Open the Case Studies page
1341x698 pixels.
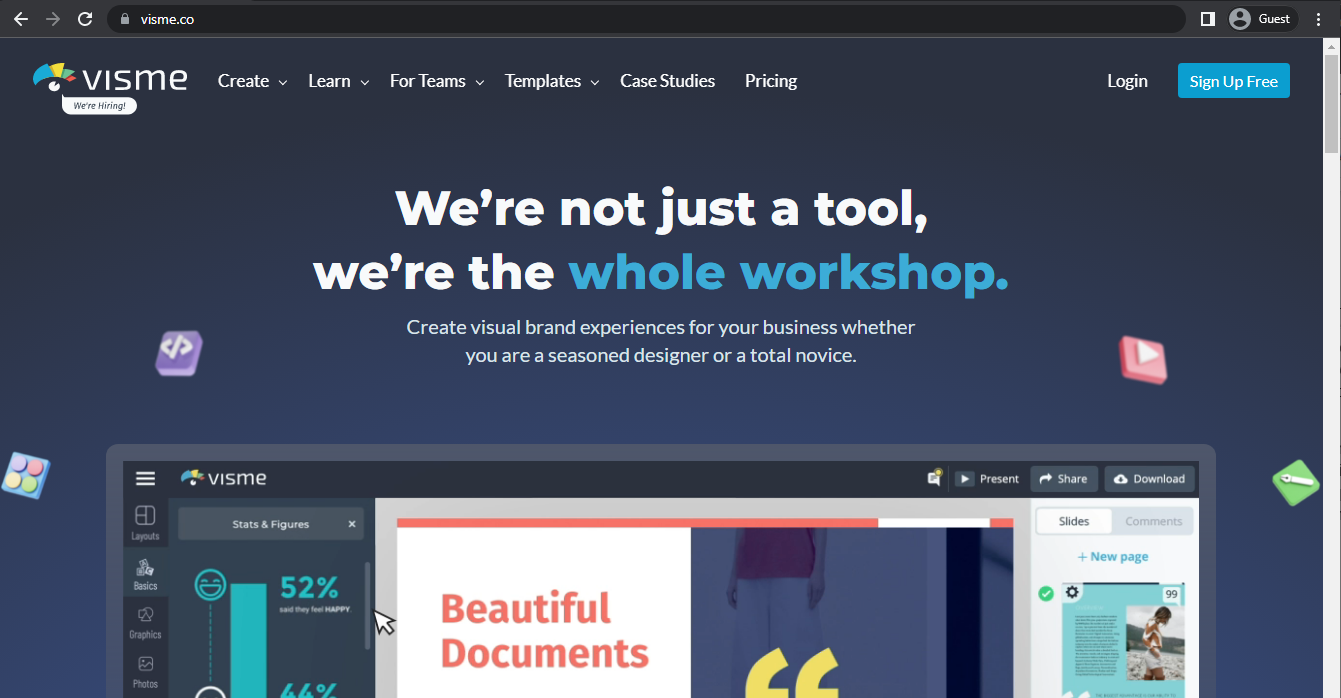coord(667,81)
